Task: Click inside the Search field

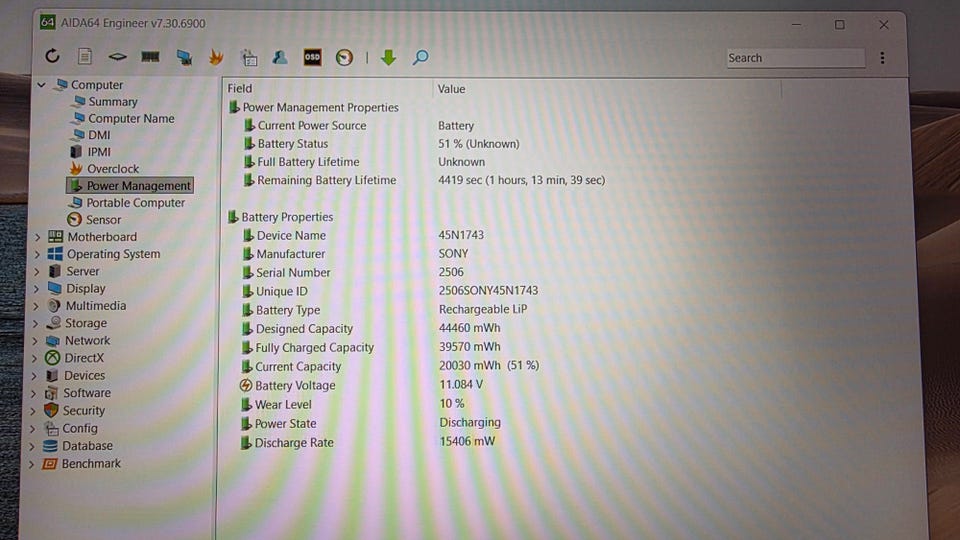Action: (x=795, y=58)
